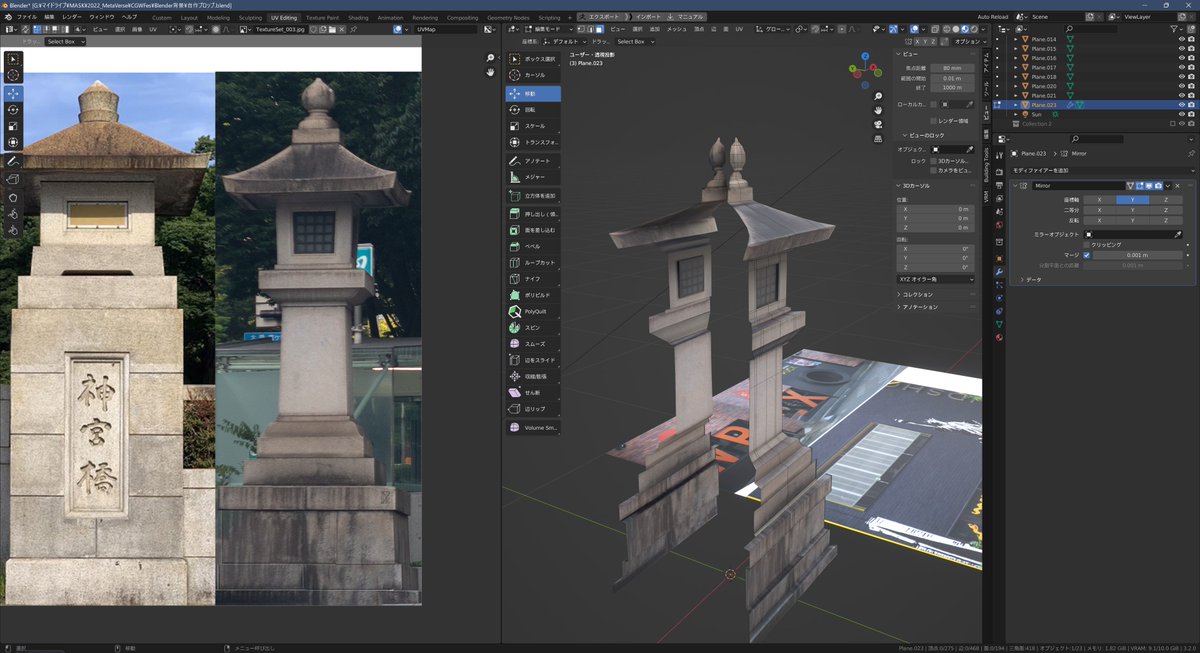Toggle visibility of Plane.023
Image resolution: width=1200 pixels, height=653 pixels.
1181,104
